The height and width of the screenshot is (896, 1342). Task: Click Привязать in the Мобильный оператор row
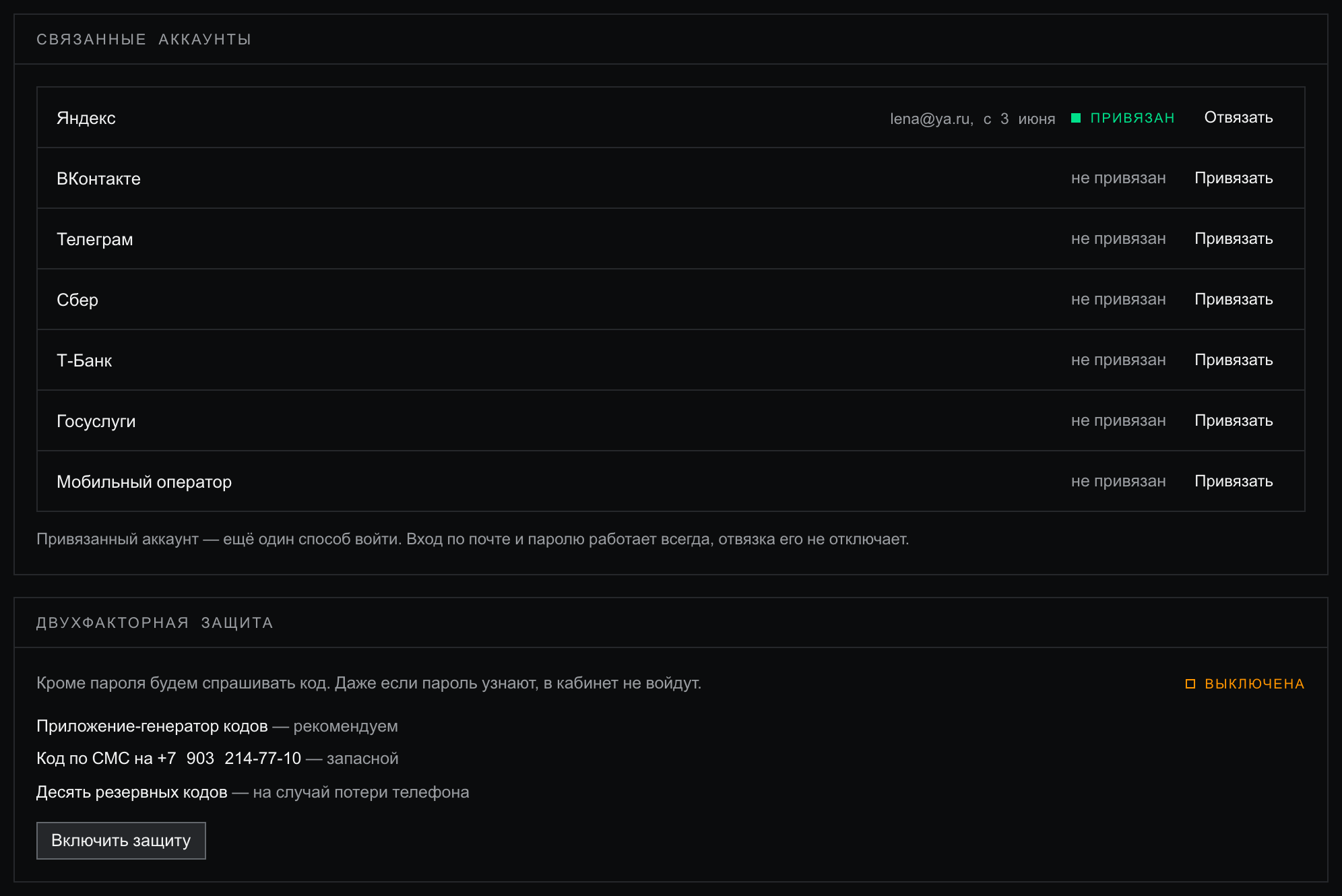(1234, 481)
